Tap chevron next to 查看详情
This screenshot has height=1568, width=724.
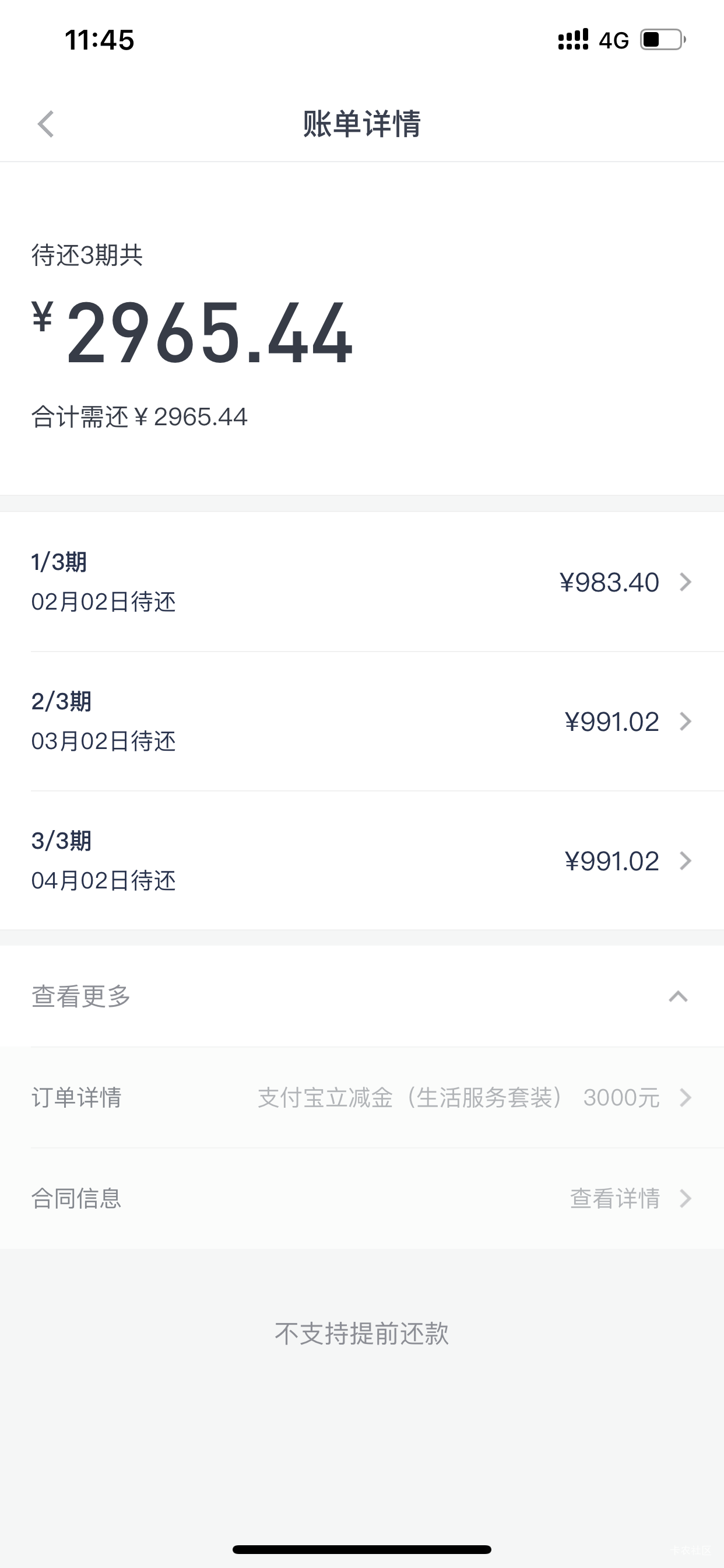685,1199
